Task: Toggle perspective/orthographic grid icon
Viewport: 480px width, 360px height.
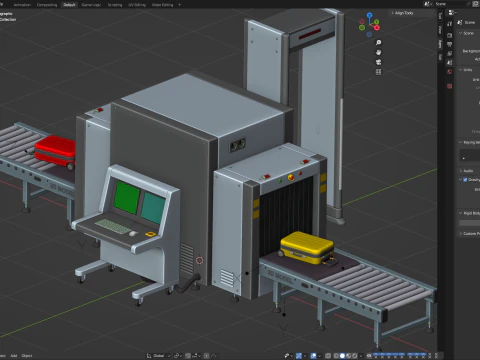Action: (378, 72)
